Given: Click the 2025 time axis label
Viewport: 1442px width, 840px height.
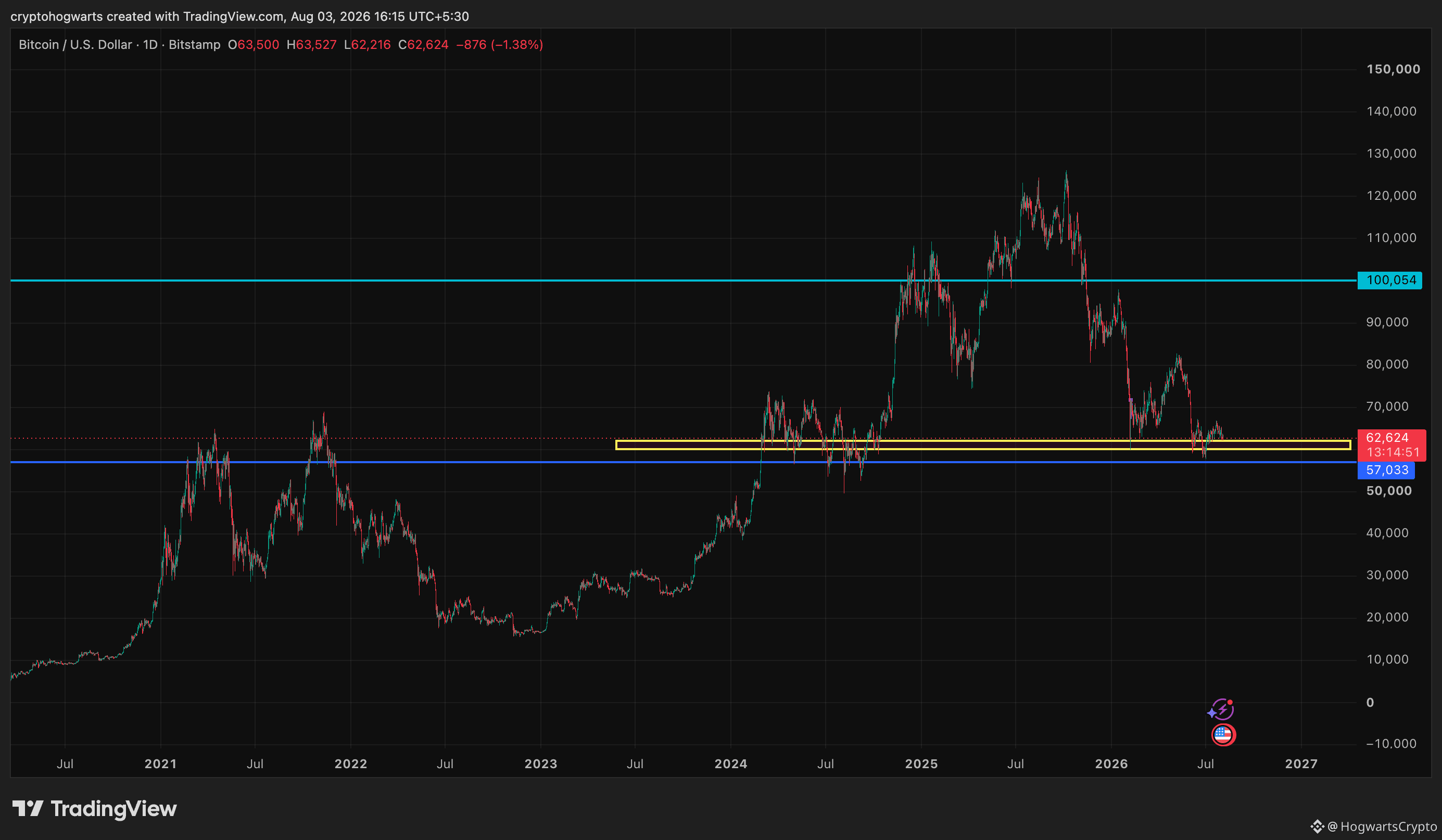Looking at the screenshot, I should tap(921, 764).
